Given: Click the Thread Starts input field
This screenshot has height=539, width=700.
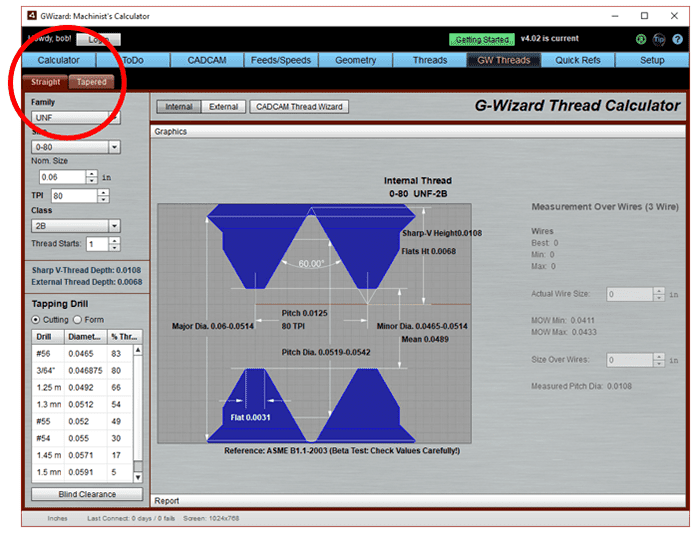Looking at the screenshot, I should click(98, 244).
